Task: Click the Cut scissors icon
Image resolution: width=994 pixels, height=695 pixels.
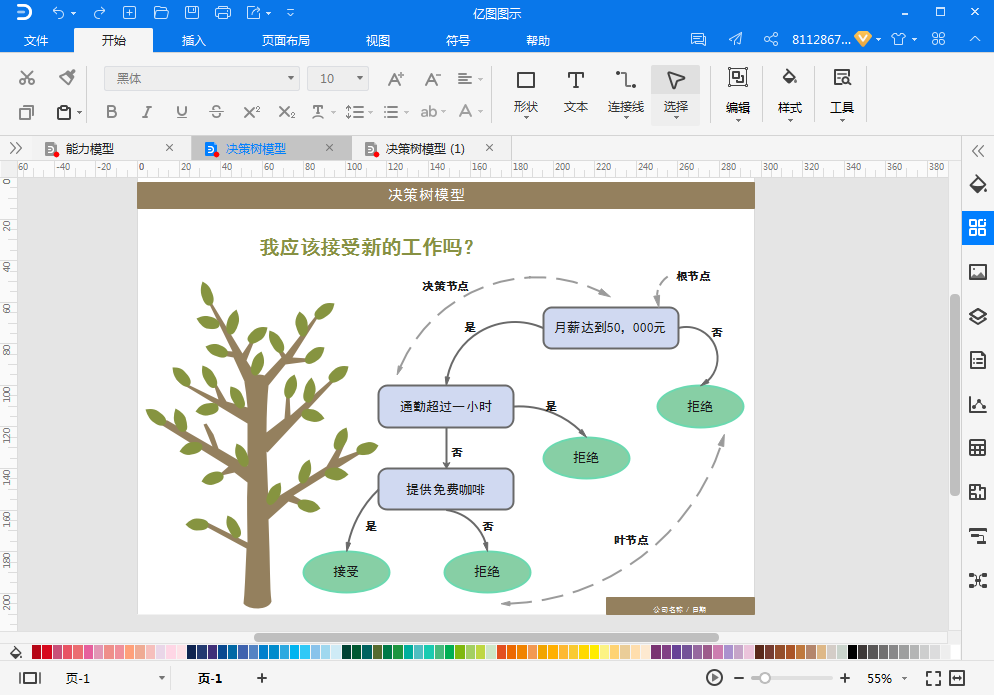Action: pos(27,78)
